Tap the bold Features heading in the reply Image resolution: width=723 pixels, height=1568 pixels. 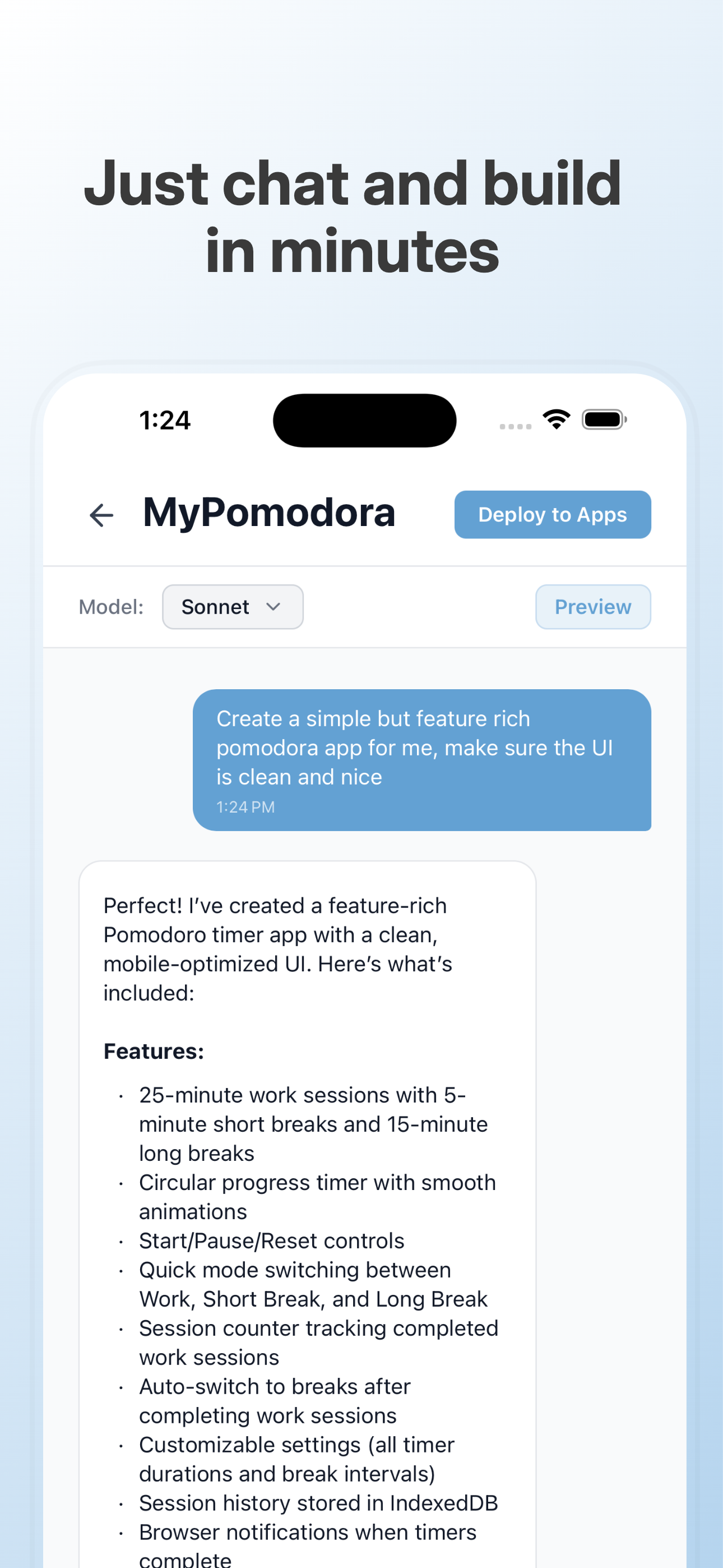pyautogui.click(x=154, y=1051)
